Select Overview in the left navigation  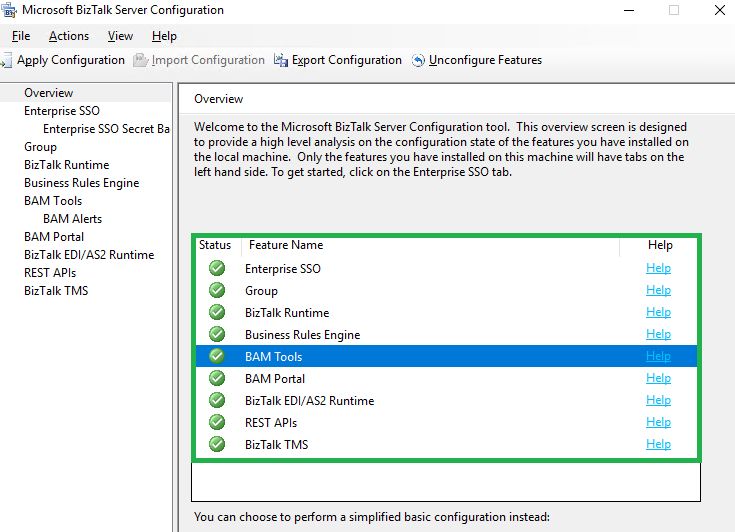49,93
